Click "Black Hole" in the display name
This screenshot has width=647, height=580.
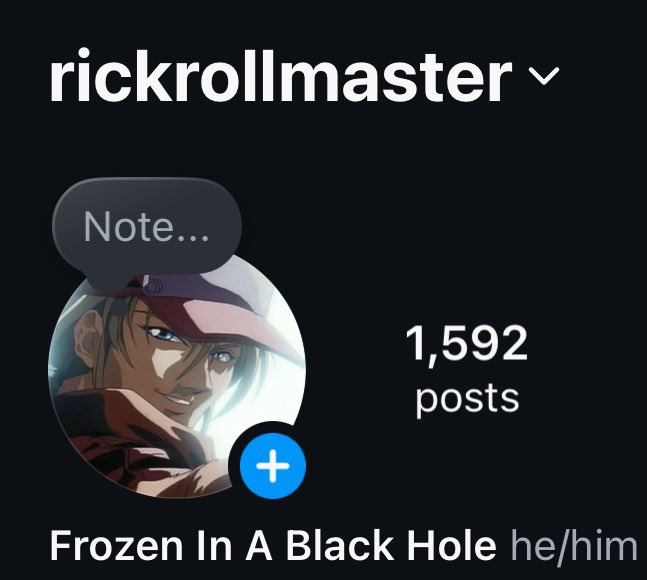click(391, 545)
